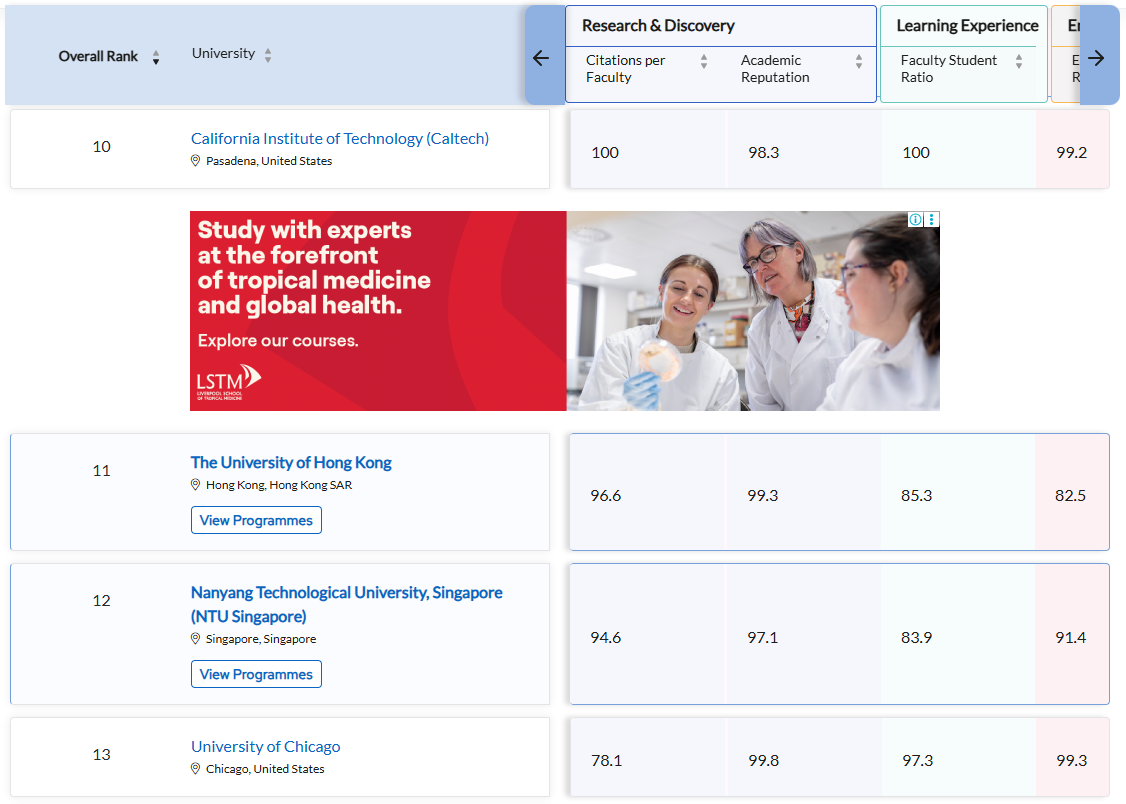
Task: Open University of Chicago link
Action: [266, 747]
